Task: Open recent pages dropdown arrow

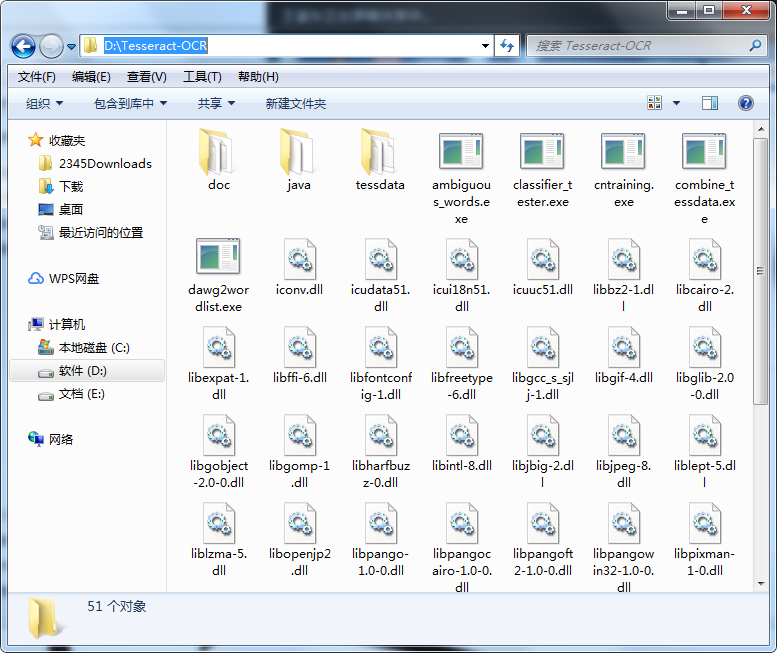Action: point(71,47)
